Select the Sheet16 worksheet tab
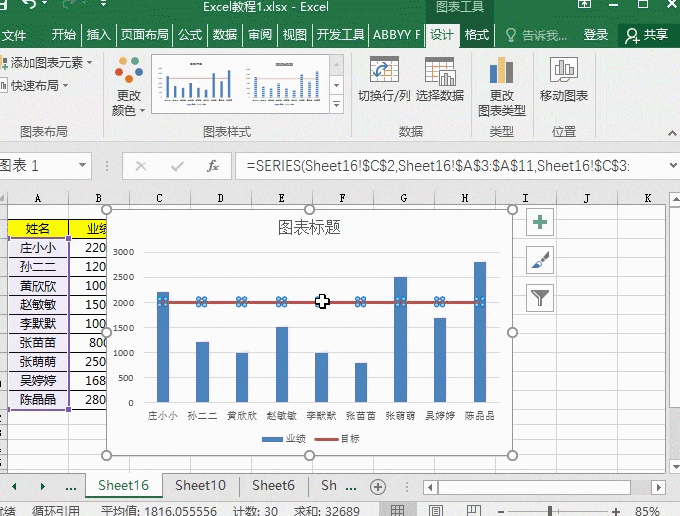The height and width of the screenshot is (516, 680). pos(124,485)
